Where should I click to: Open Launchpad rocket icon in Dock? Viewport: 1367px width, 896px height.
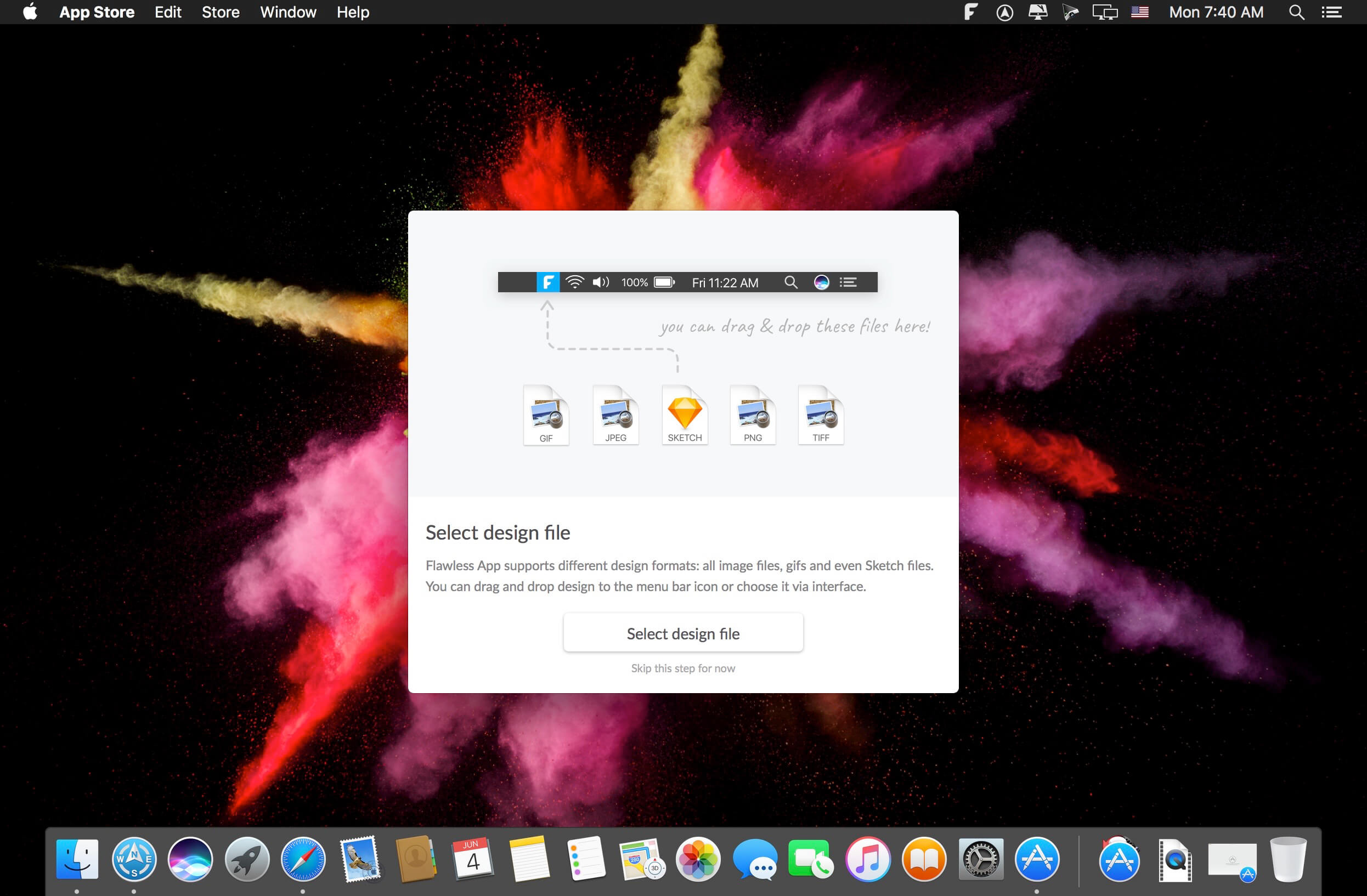247,859
